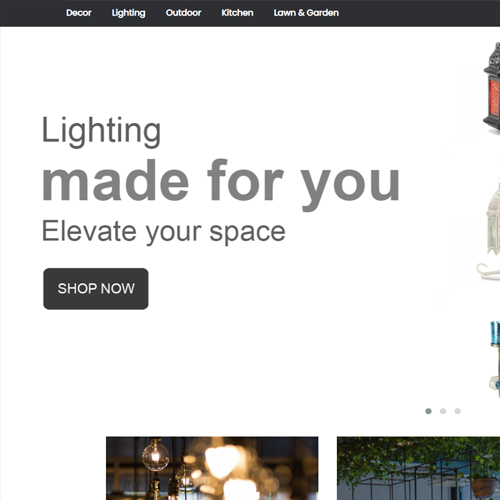Open the Decor menu item
500x500 pixels.
(x=79, y=13)
